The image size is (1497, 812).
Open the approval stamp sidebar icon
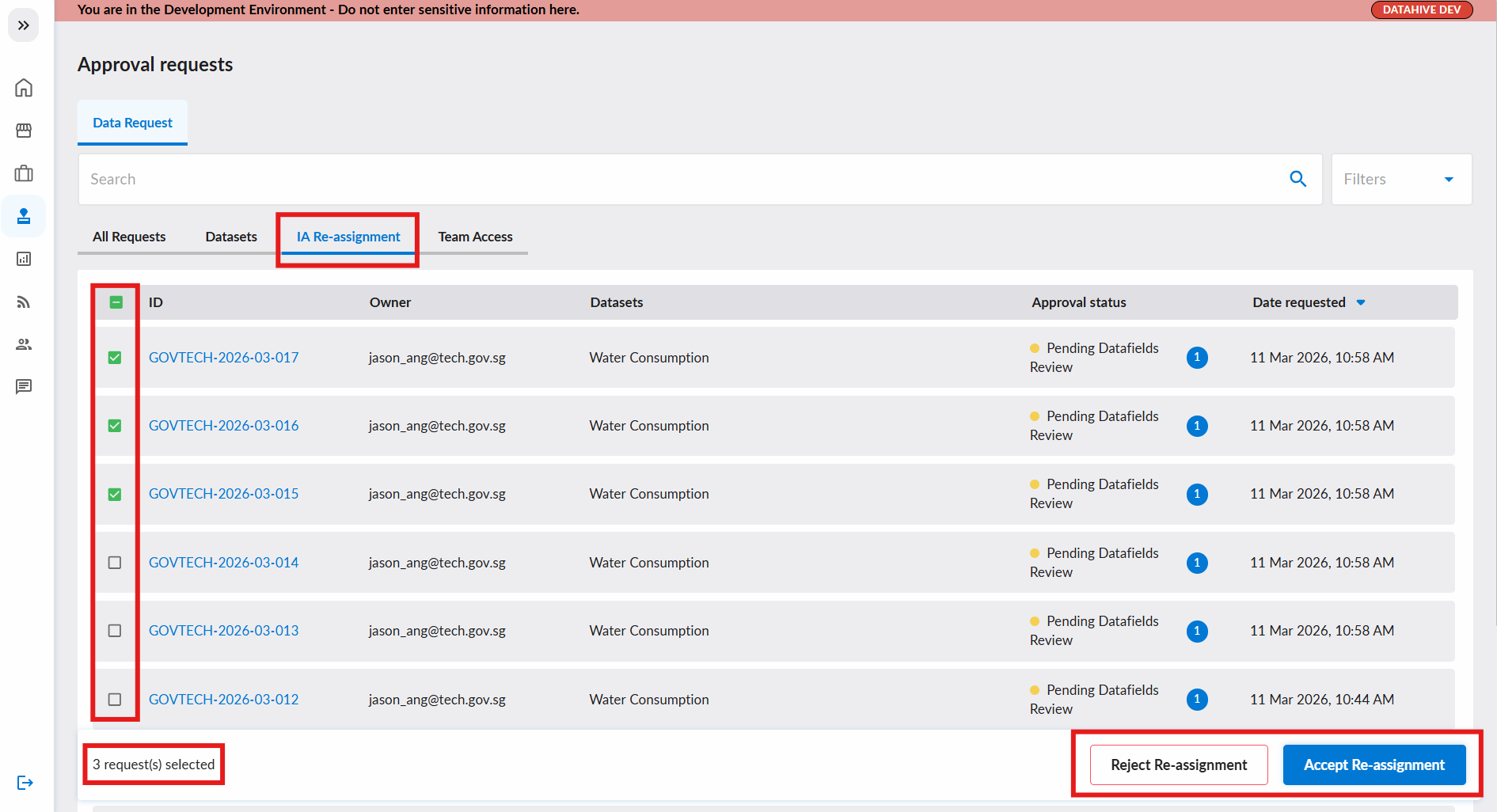click(24, 216)
